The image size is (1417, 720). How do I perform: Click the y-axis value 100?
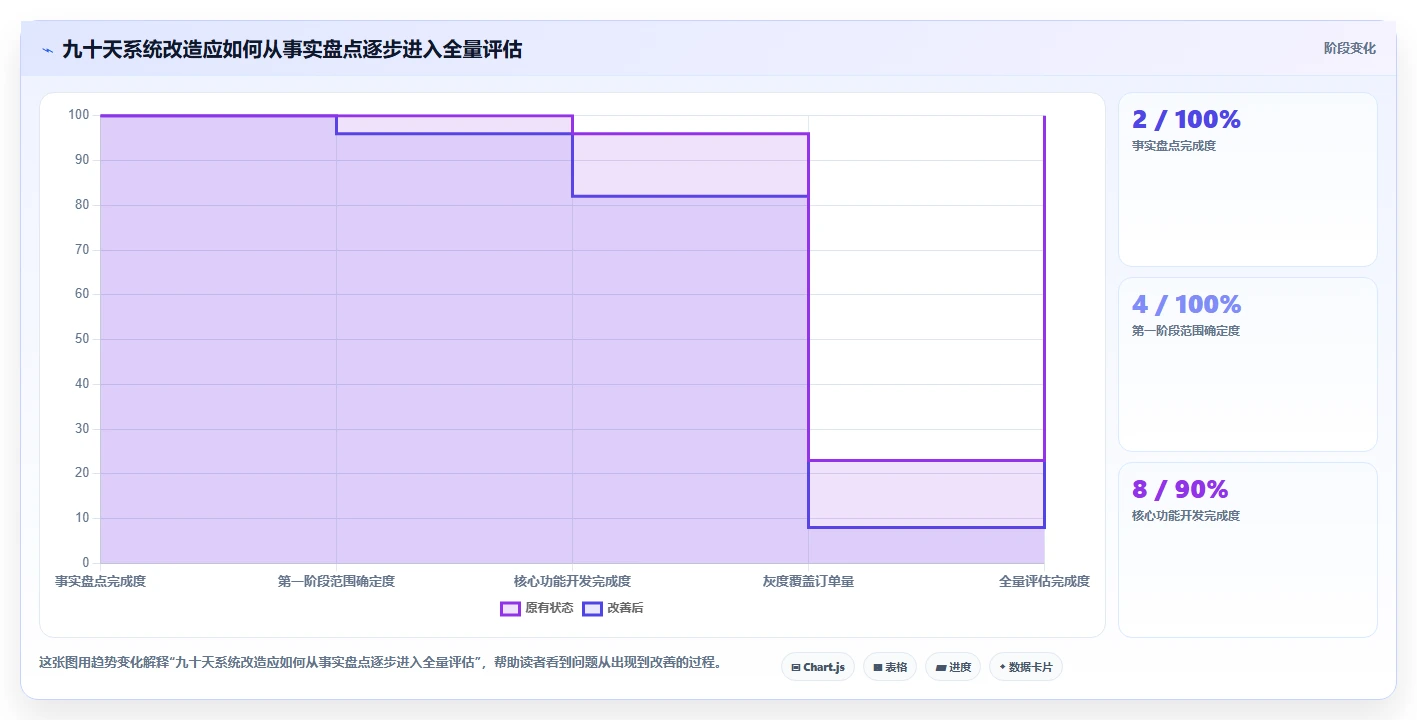pos(79,115)
